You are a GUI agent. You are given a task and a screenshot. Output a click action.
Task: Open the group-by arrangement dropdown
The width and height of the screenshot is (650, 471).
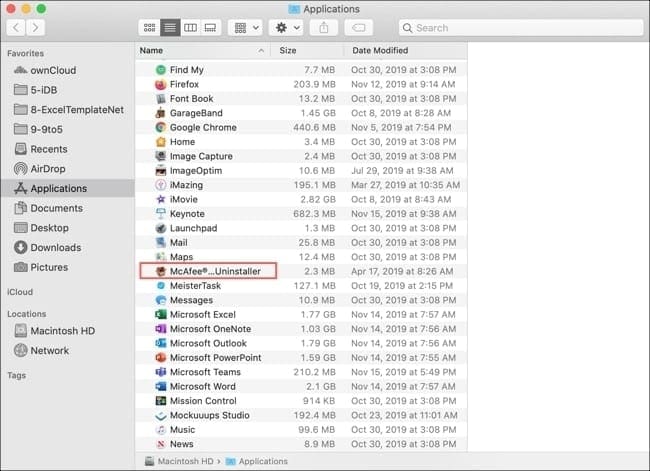pos(245,28)
